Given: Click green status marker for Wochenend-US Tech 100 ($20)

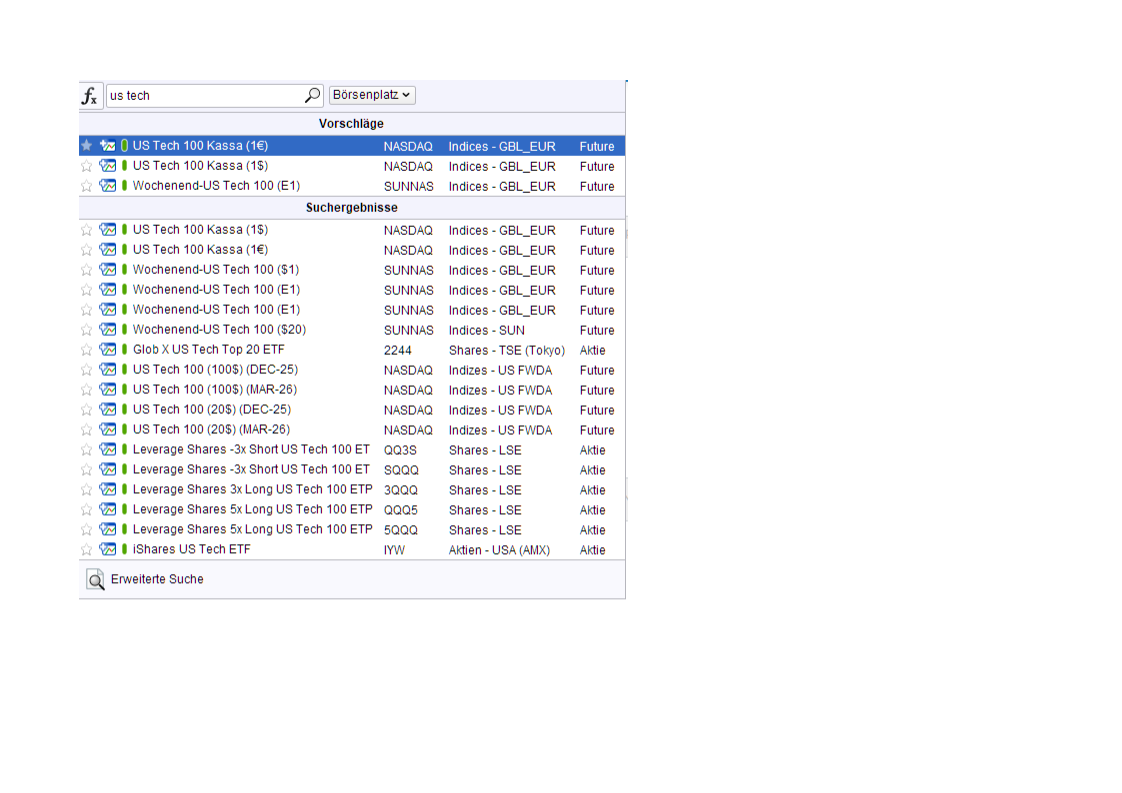Looking at the screenshot, I should click(125, 330).
